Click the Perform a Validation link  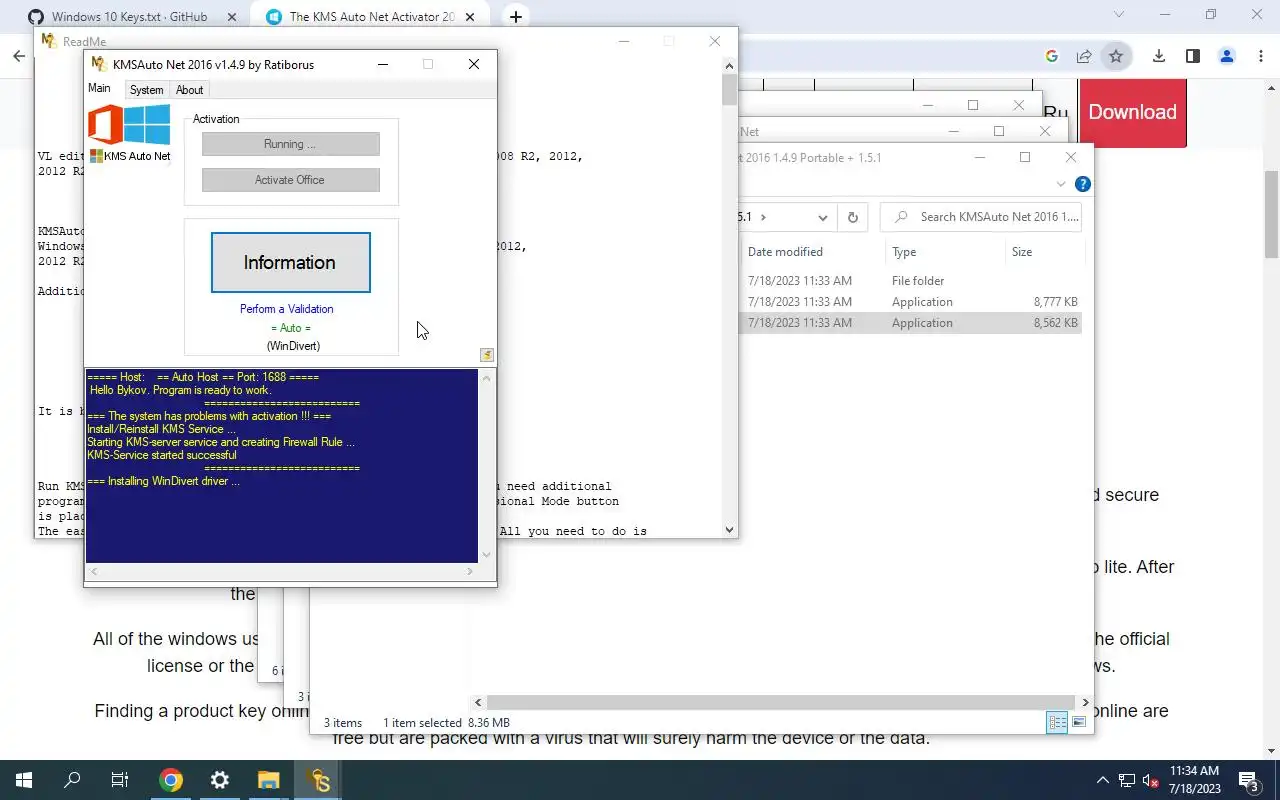coord(286,309)
